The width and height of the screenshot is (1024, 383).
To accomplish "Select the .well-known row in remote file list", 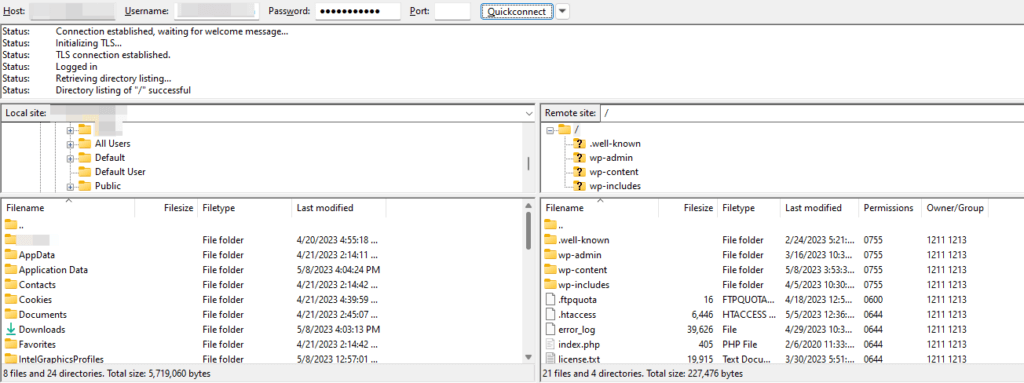I will [x=781, y=240].
